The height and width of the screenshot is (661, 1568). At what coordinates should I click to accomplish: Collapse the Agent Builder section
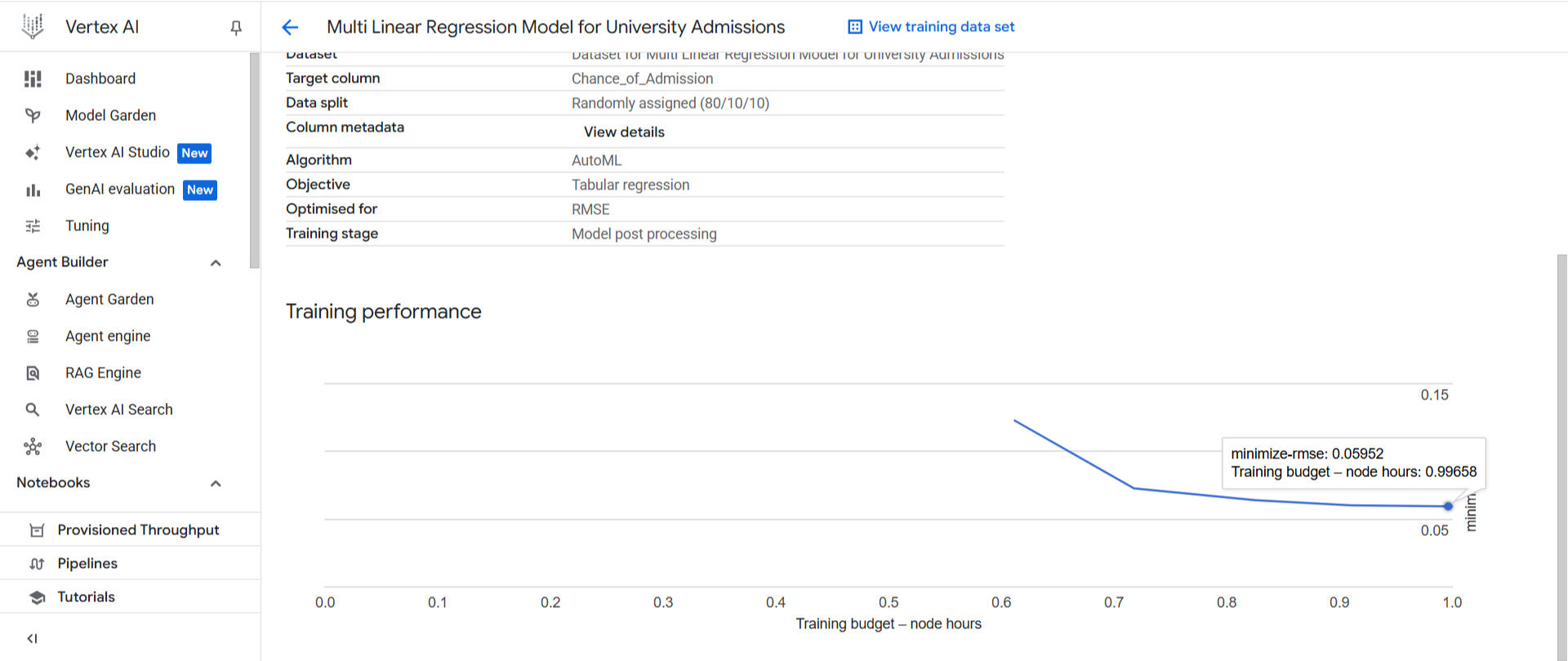[216, 262]
